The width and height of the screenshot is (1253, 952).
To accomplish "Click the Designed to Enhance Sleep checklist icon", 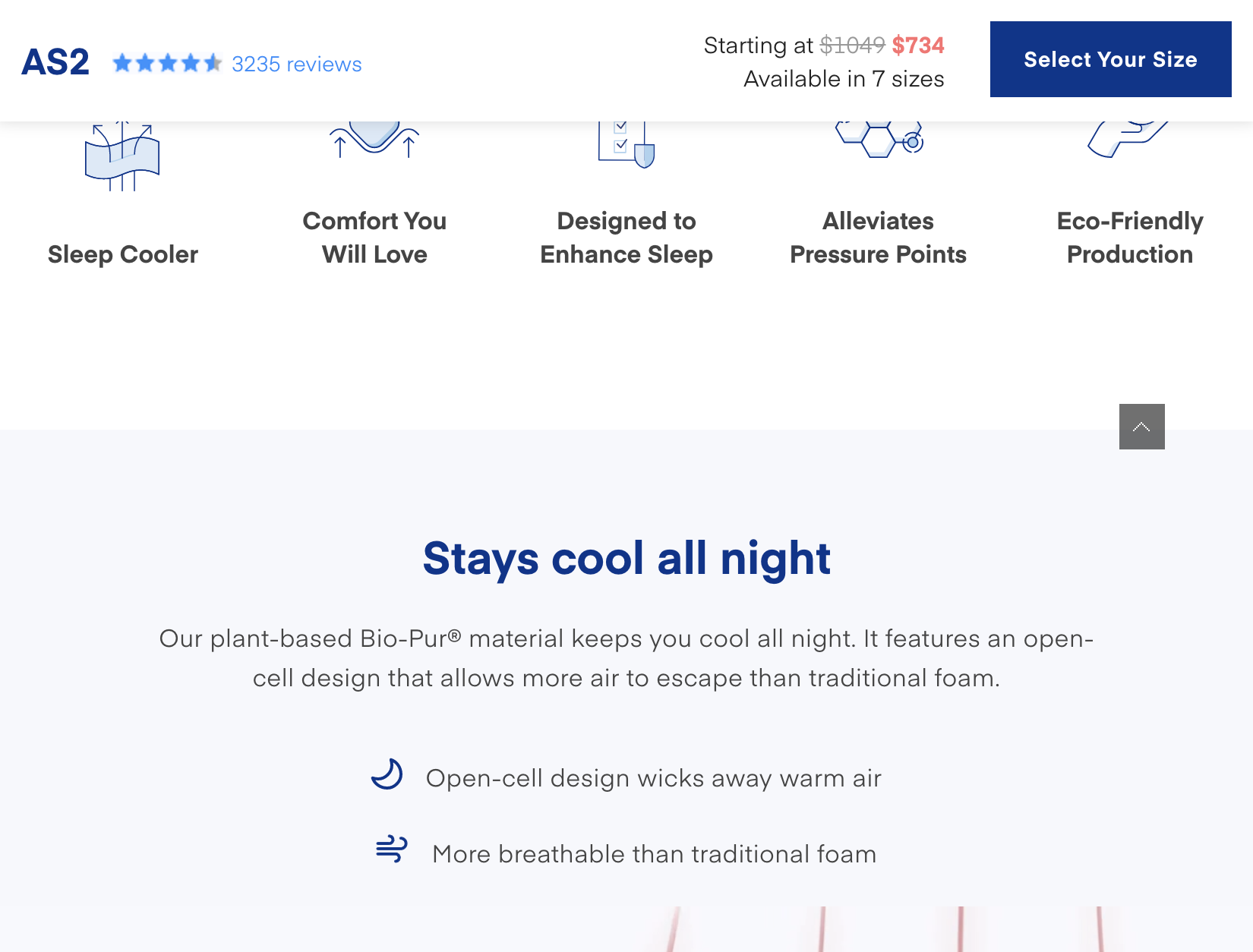I will (x=626, y=144).
